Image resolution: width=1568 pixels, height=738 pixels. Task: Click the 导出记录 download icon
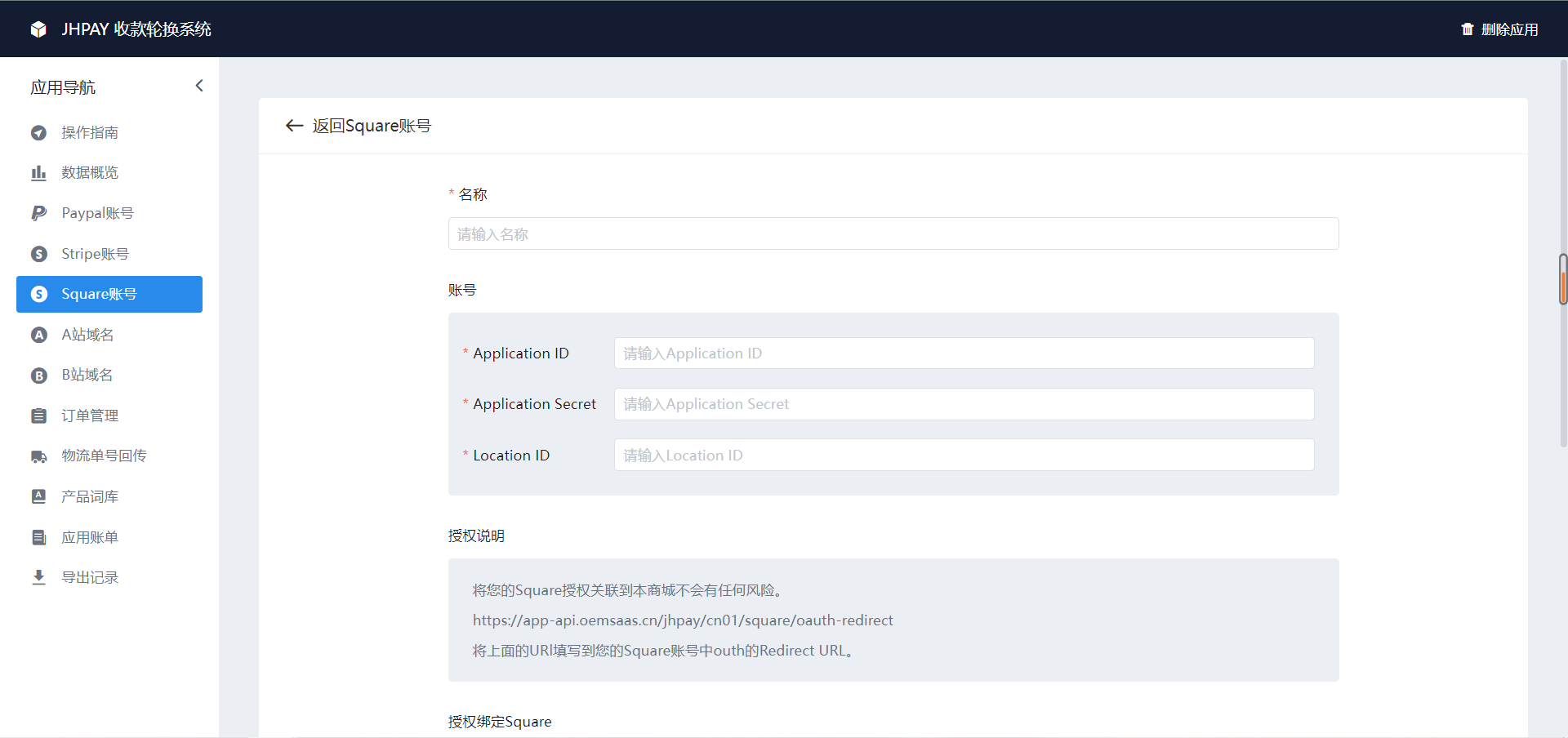pos(38,577)
